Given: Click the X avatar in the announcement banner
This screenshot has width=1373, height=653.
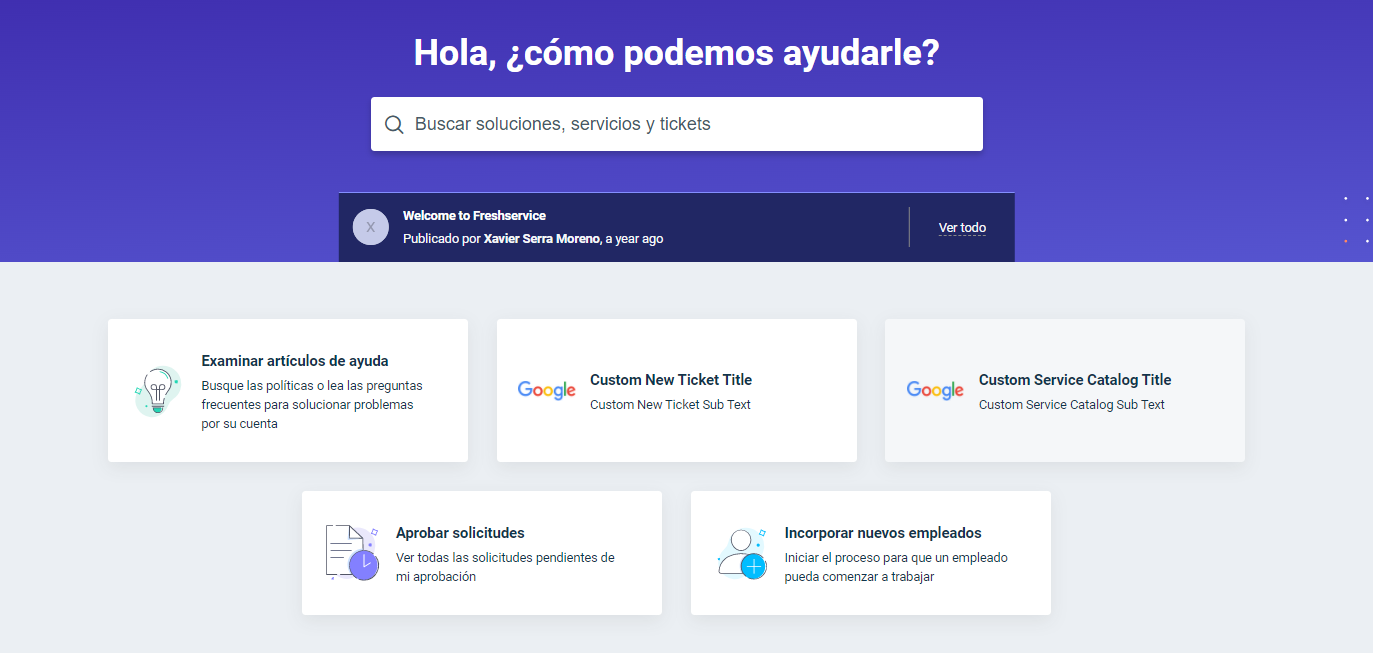Looking at the screenshot, I should coord(370,227).
